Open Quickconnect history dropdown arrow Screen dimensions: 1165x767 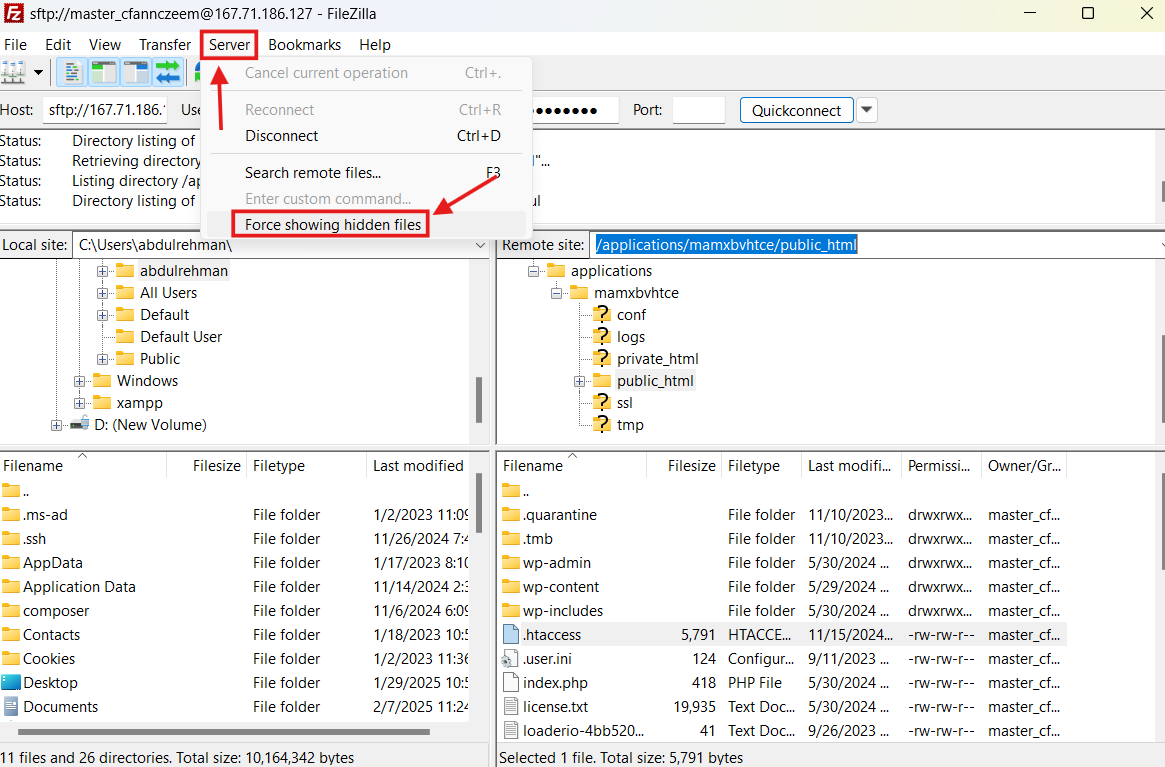866,110
